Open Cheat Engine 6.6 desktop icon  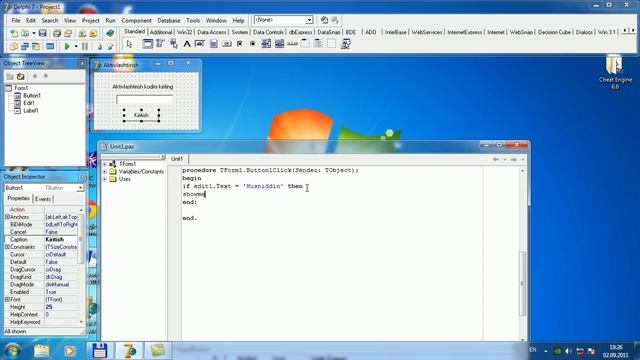[x=615, y=73]
